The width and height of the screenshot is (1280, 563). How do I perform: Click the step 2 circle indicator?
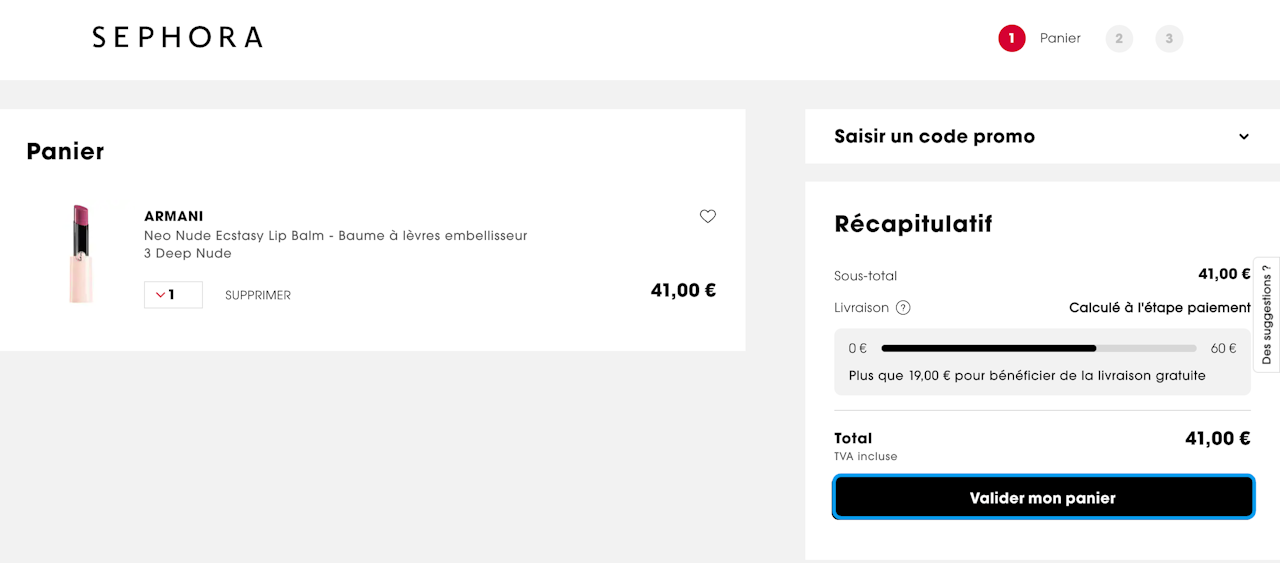pyautogui.click(x=1119, y=39)
